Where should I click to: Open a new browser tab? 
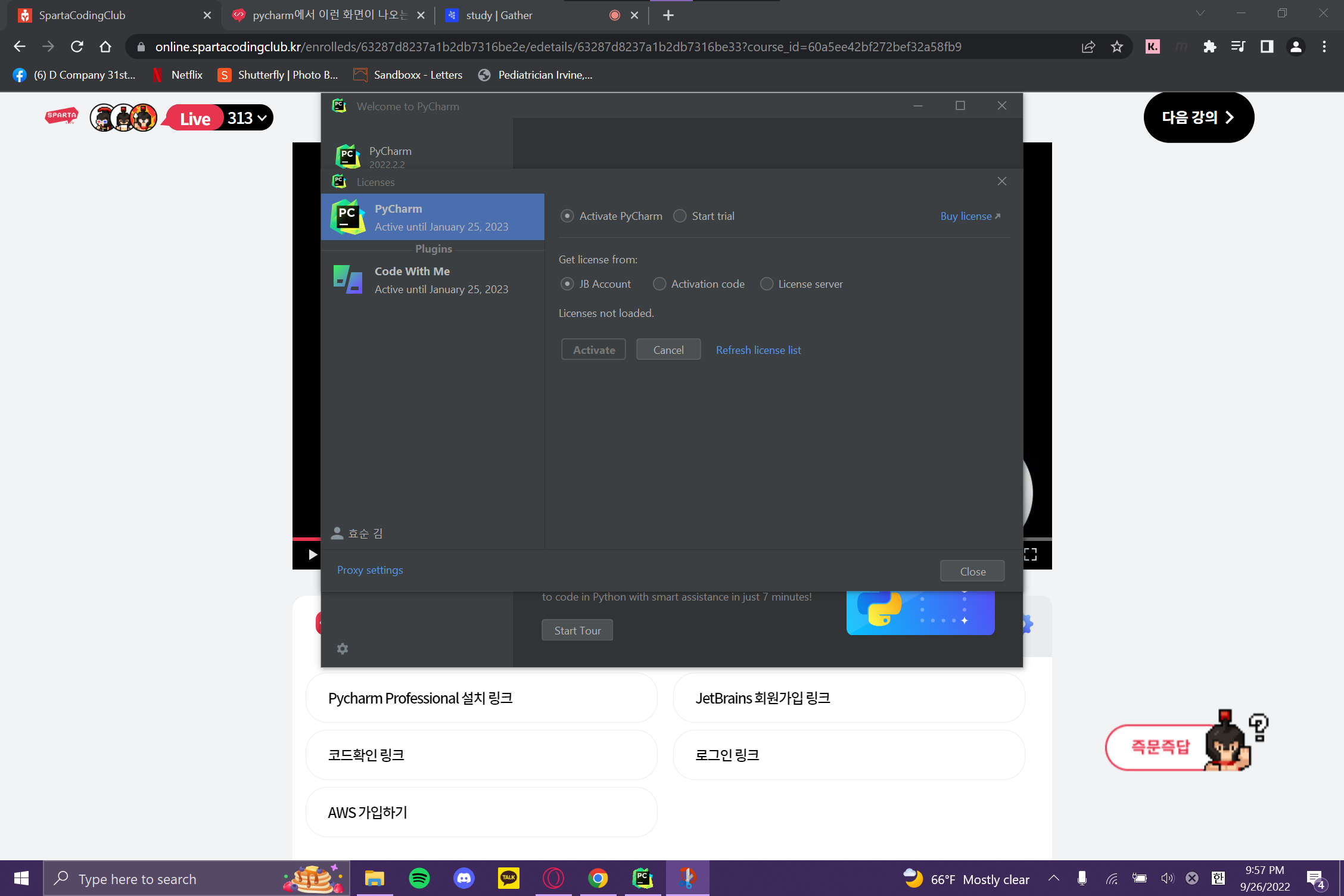point(668,15)
